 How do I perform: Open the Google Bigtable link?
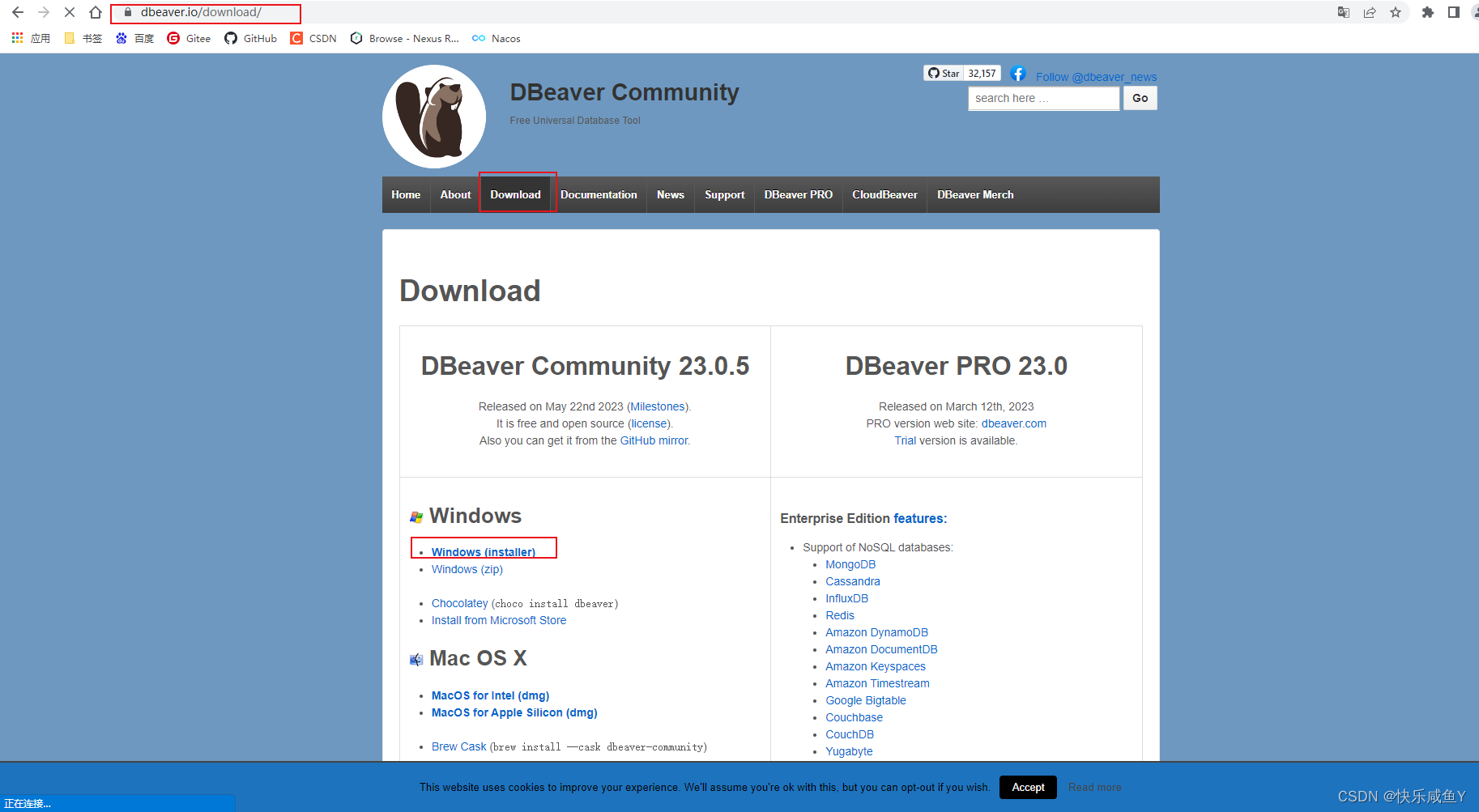(866, 700)
